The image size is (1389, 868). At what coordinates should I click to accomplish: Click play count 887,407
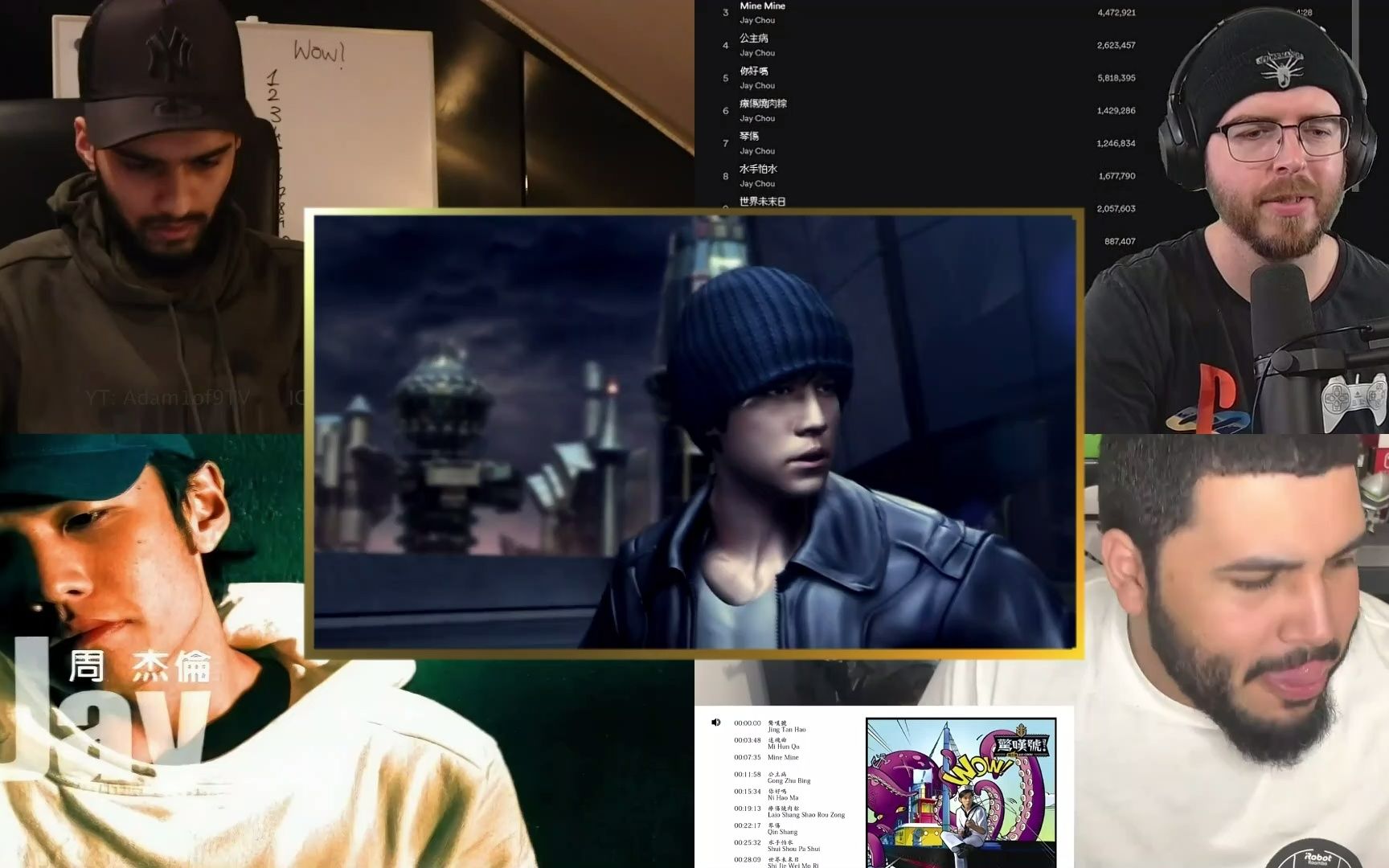(x=1120, y=241)
